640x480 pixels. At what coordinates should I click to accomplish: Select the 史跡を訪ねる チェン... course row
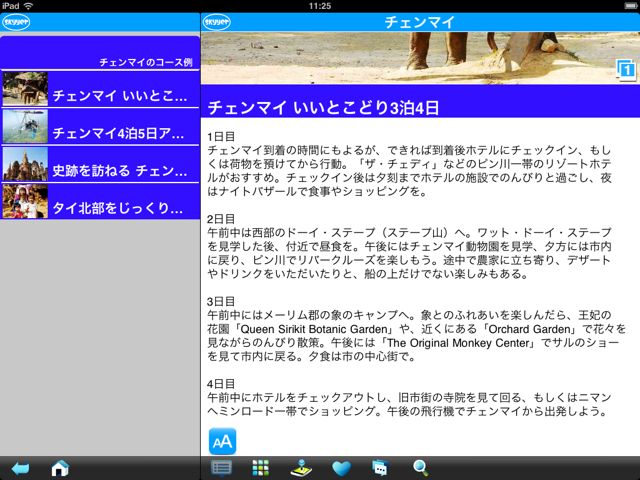(100, 164)
